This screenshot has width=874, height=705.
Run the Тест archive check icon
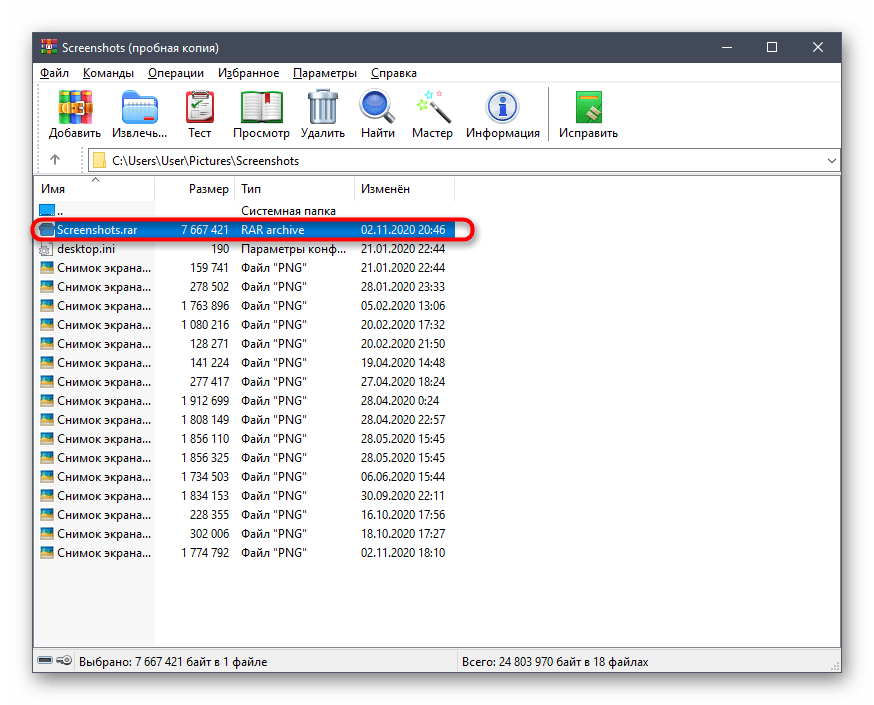pos(200,107)
